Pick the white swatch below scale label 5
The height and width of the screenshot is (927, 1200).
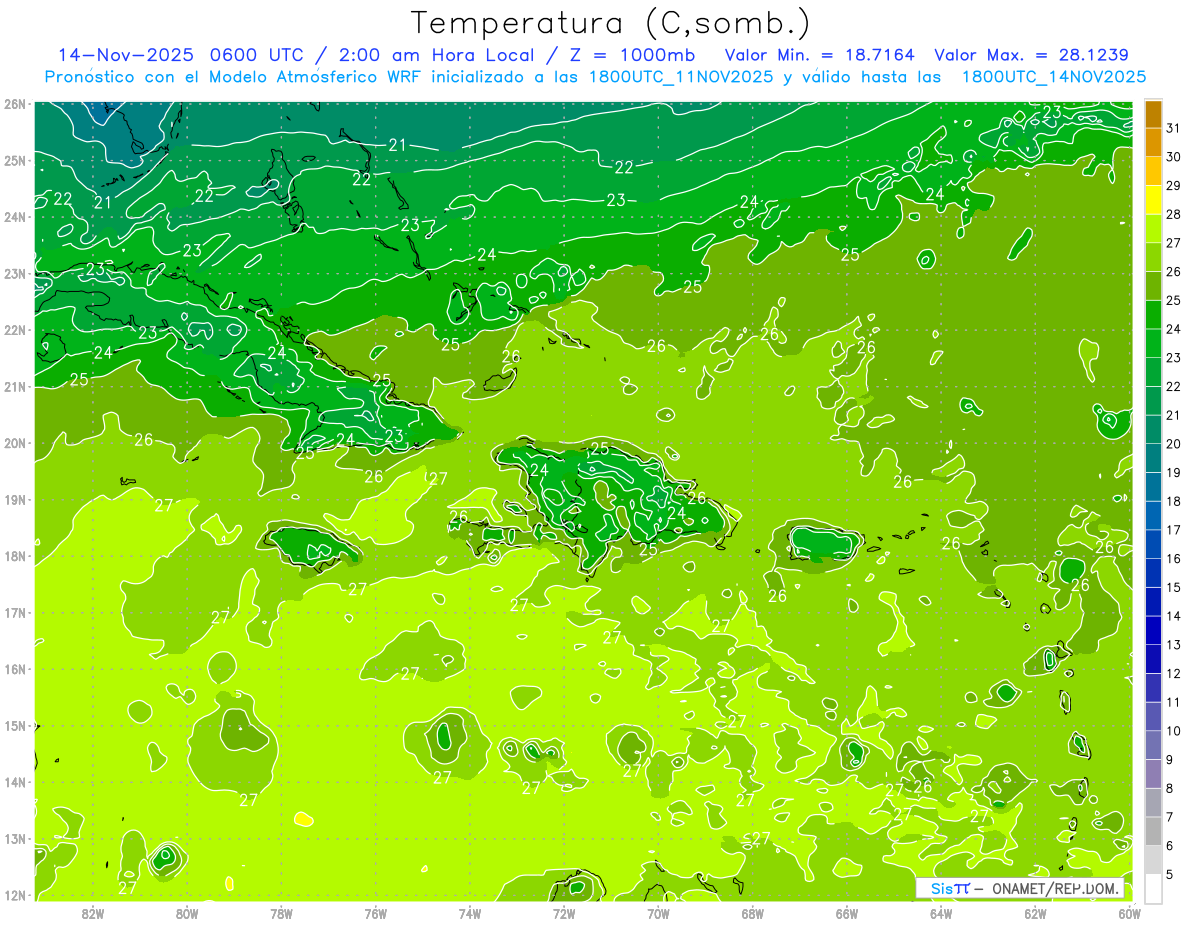1153,888
